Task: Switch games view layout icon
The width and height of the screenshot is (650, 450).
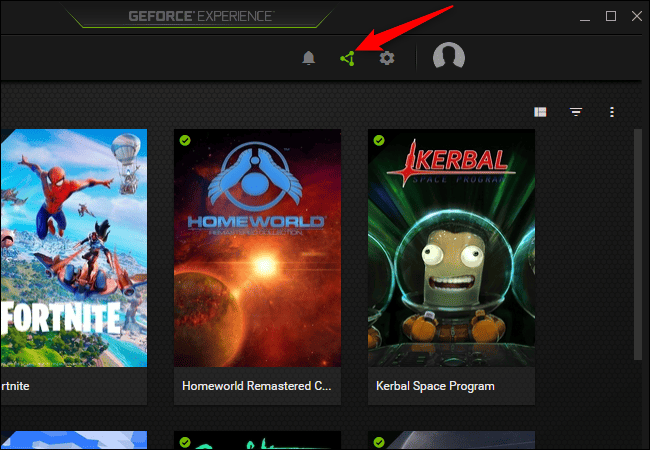Action: coord(540,112)
